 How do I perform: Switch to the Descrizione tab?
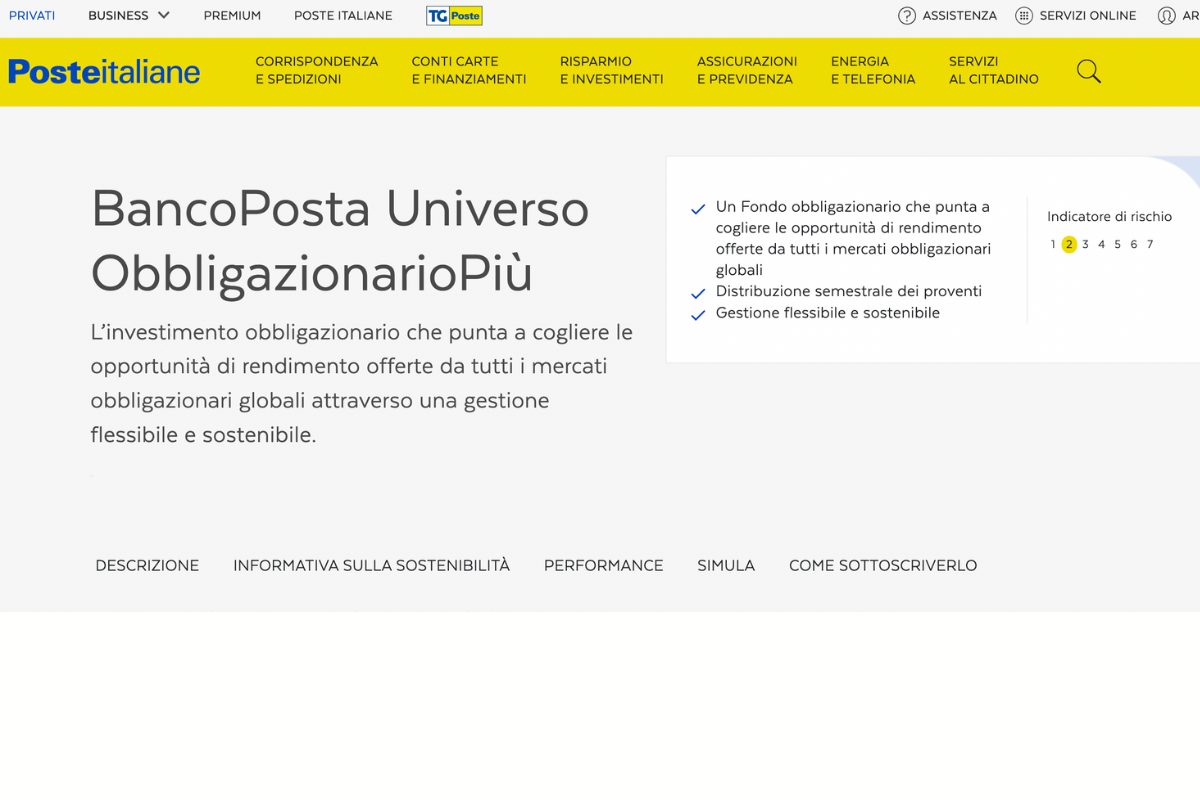(x=147, y=565)
